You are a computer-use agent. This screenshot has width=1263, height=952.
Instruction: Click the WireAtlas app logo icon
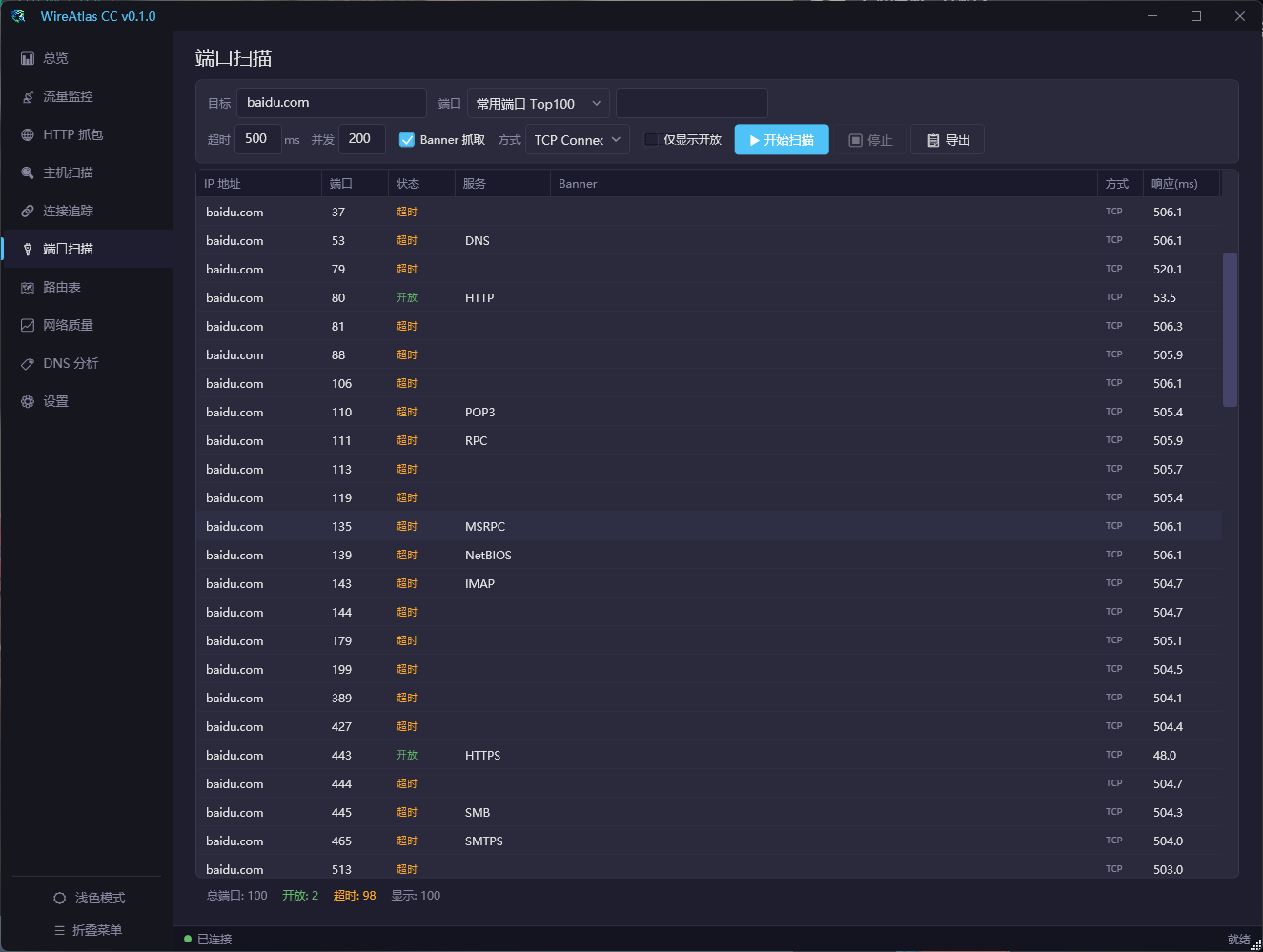(18, 16)
